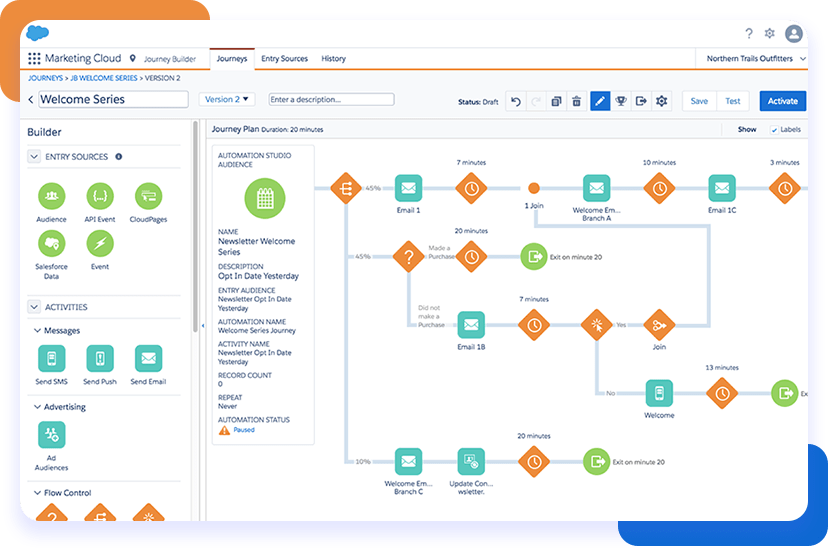
Task: Click the delete trash toolbar icon
Action: pyautogui.click(x=577, y=101)
